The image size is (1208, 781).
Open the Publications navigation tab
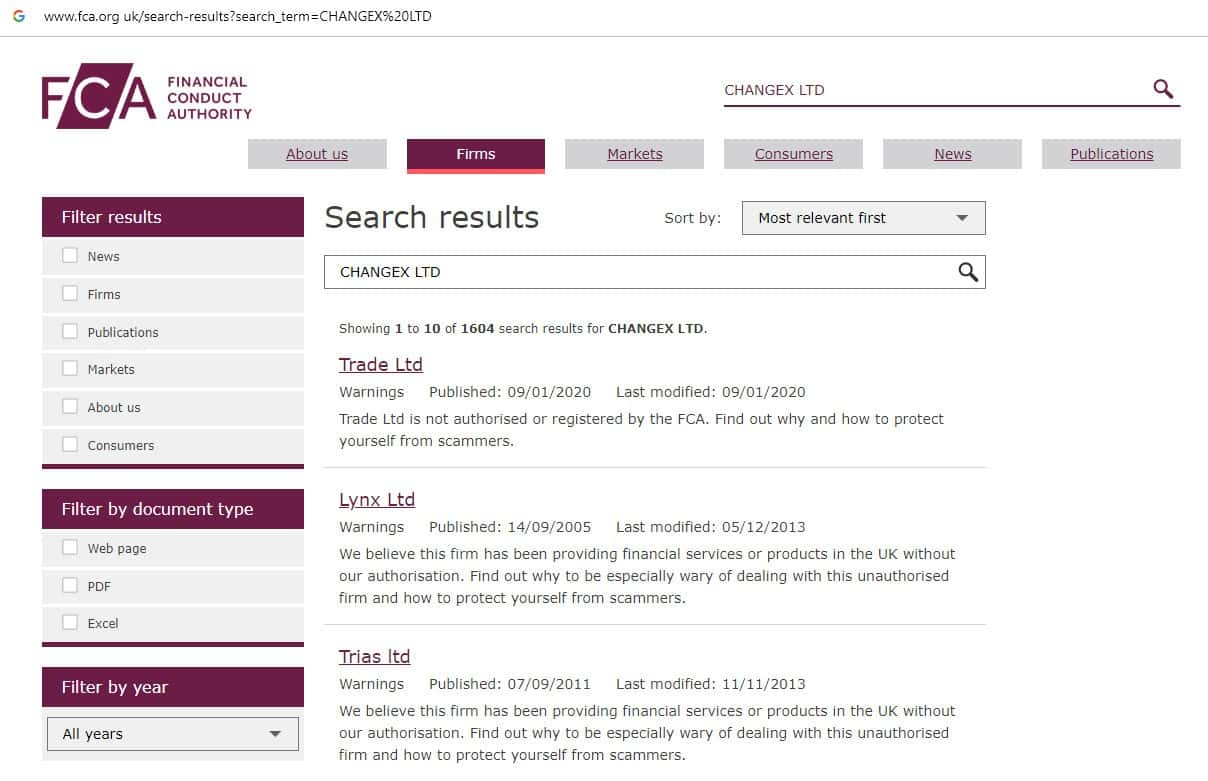(x=1112, y=154)
